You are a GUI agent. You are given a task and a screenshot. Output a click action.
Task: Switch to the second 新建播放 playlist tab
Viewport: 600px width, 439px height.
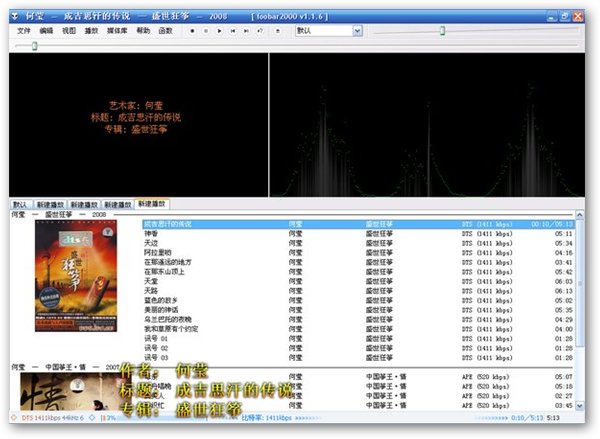point(84,205)
